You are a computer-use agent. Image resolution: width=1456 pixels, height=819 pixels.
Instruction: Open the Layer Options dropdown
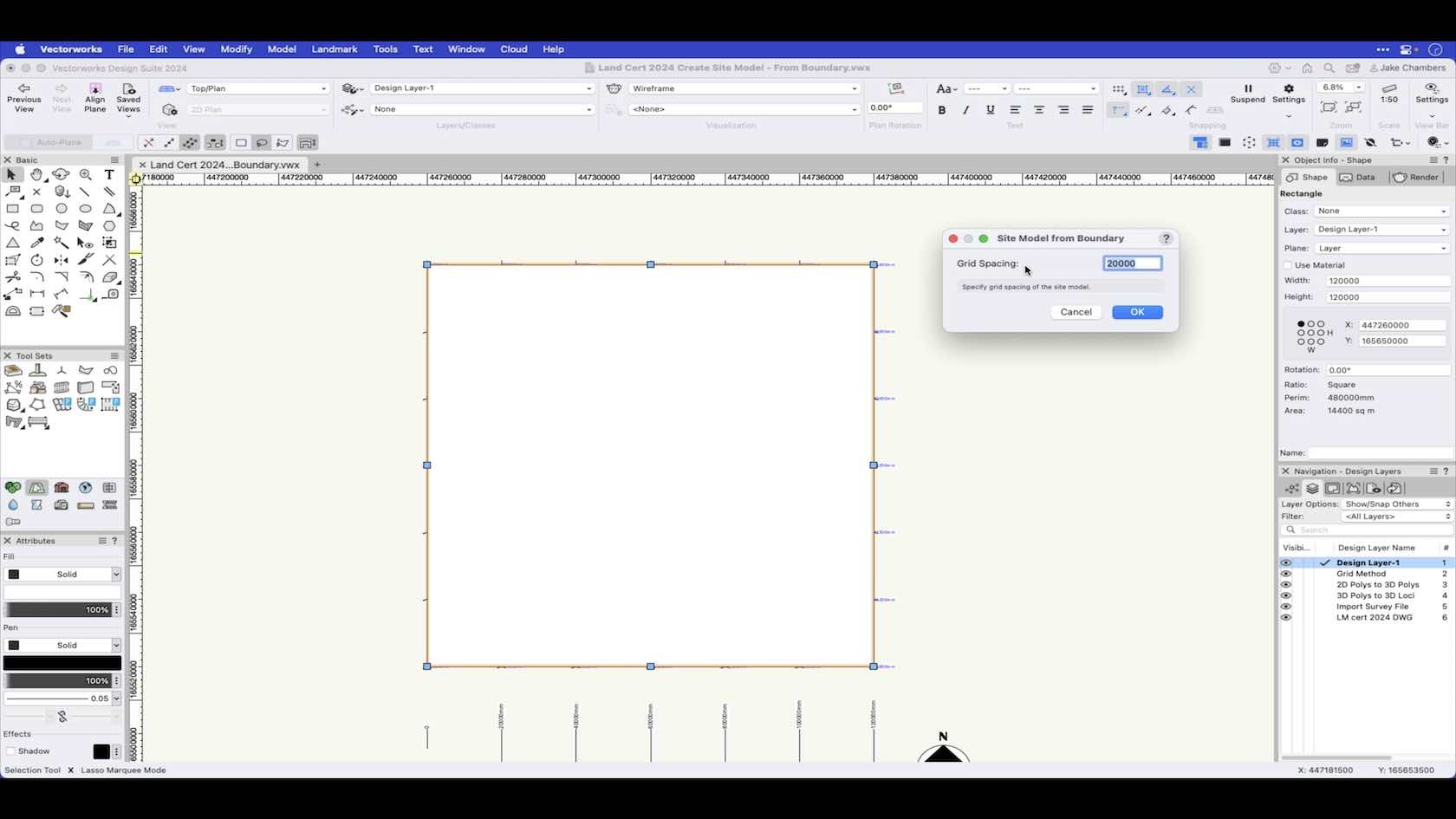point(1394,504)
